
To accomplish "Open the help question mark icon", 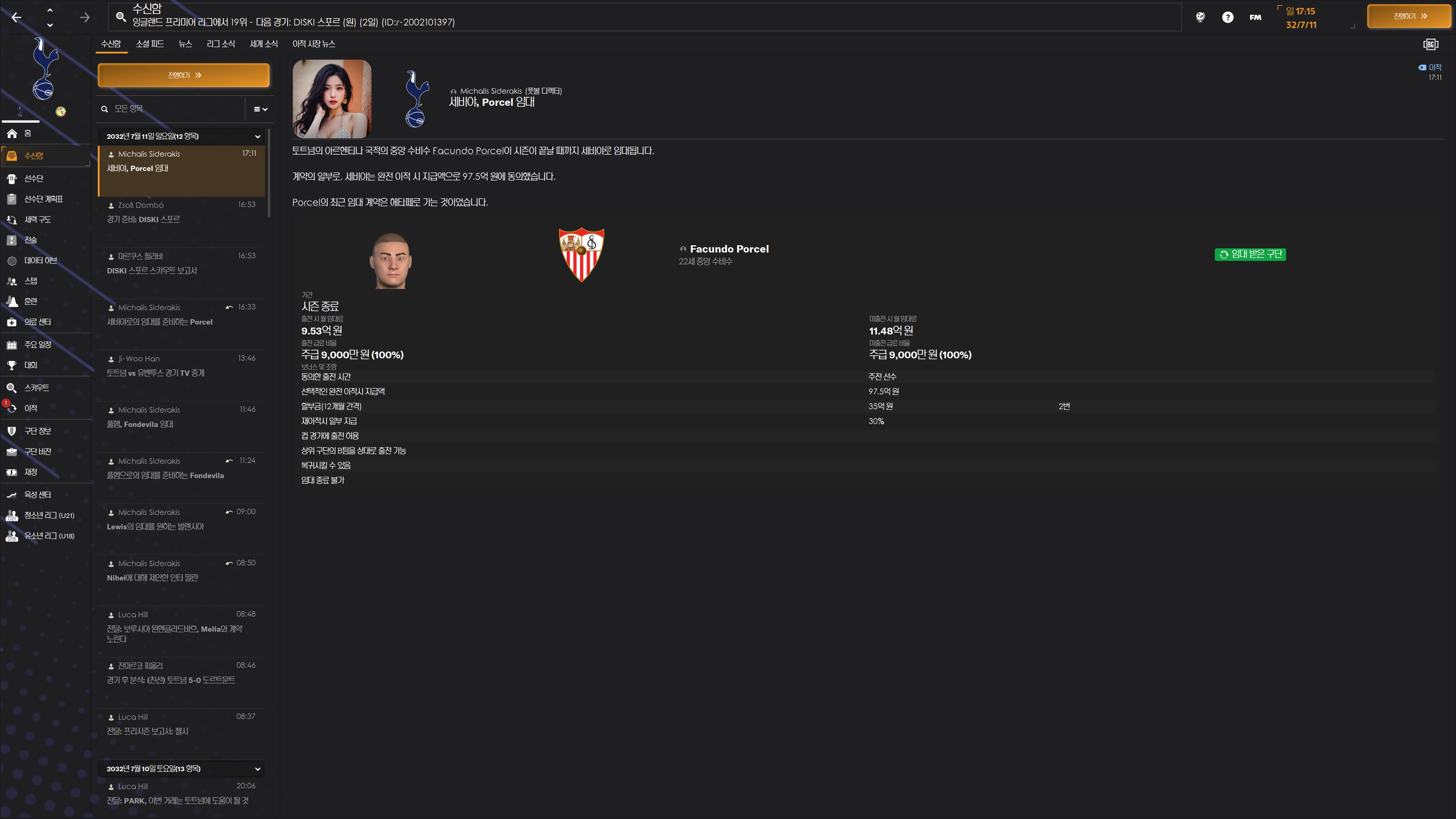I will tap(1227, 17).
